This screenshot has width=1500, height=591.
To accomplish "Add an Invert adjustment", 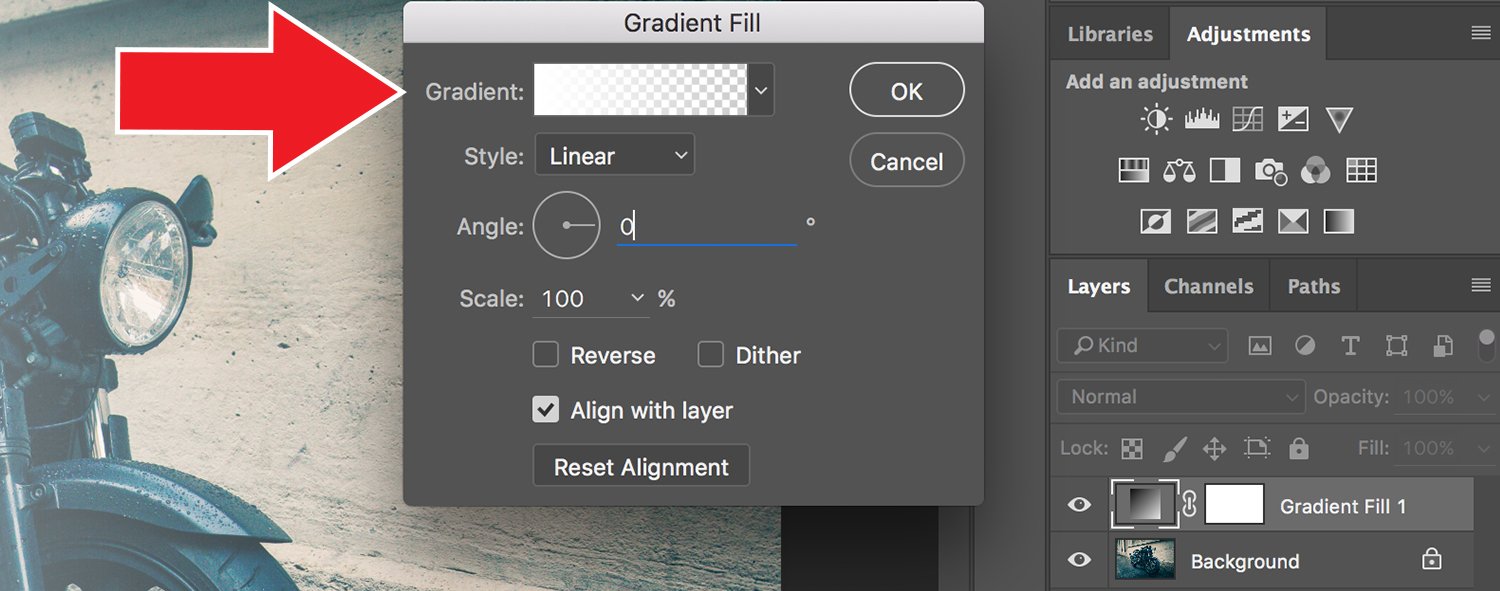I will pyautogui.click(x=1156, y=220).
